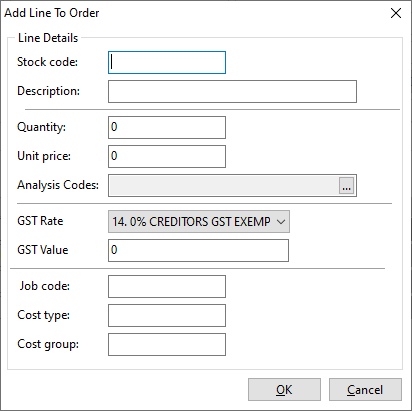Click the Line Details group heading
The height and width of the screenshot is (411, 412).
coord(48,38)
